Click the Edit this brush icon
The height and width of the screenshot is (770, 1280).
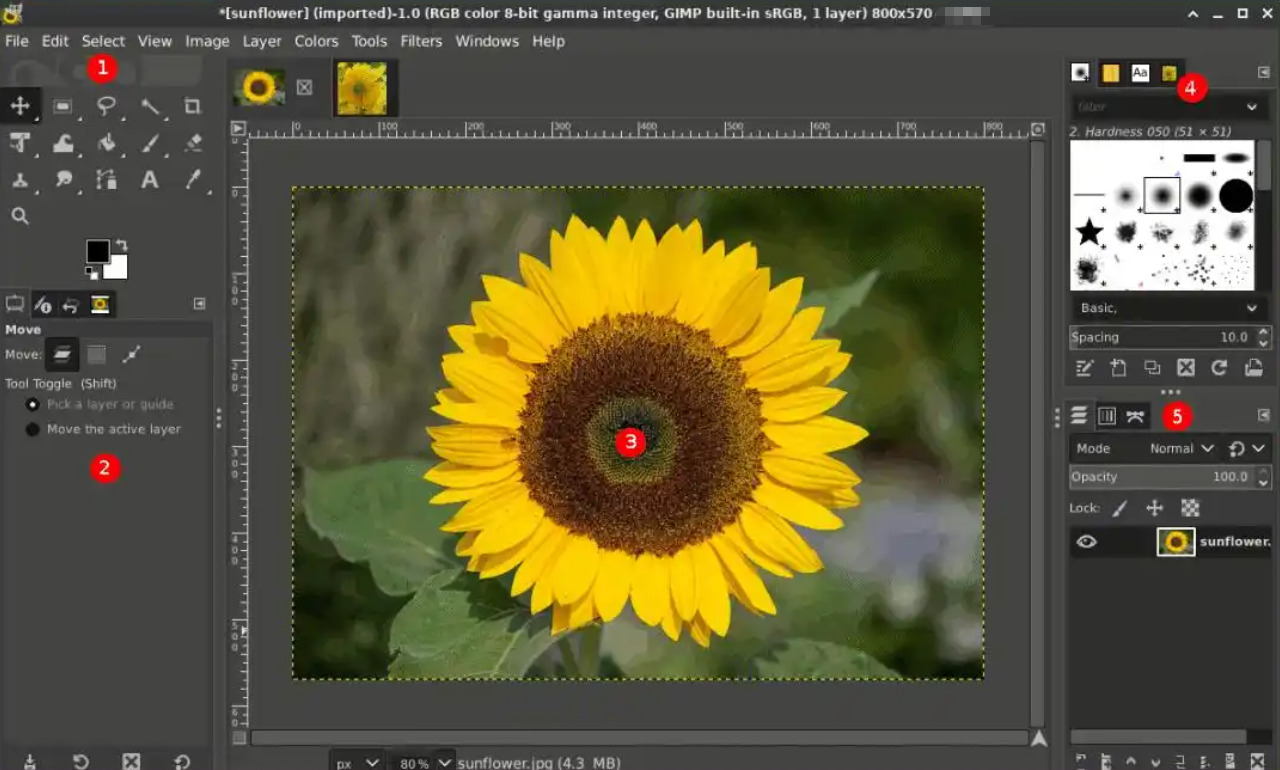1084,368
